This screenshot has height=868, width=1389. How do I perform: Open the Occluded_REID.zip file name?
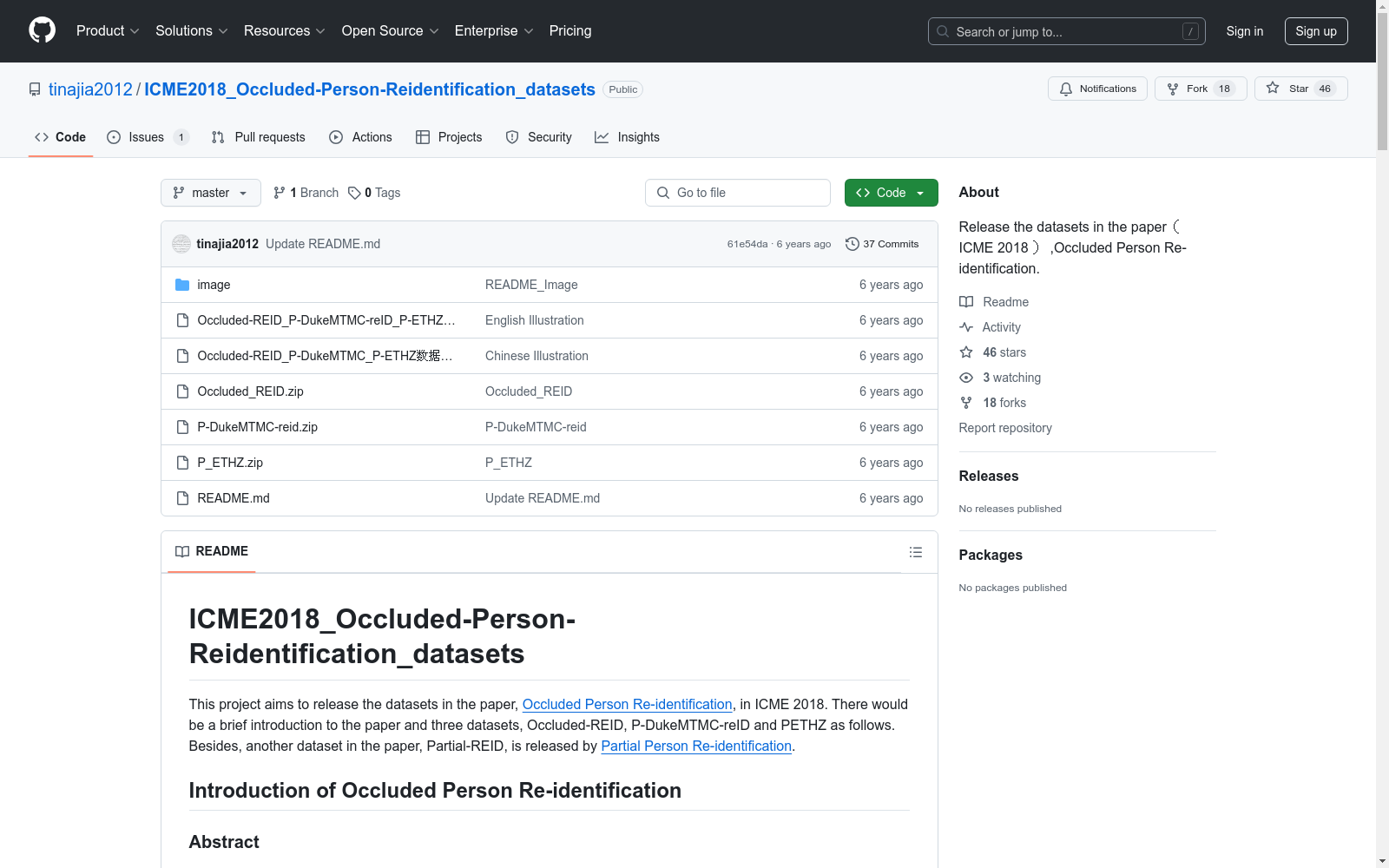(251, 391)
